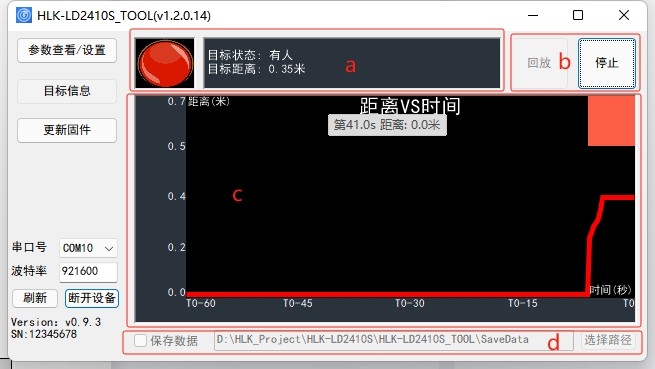Refresh ports with the 刷新 button
The image size is (655, 369).
click(x=35, y=298)
